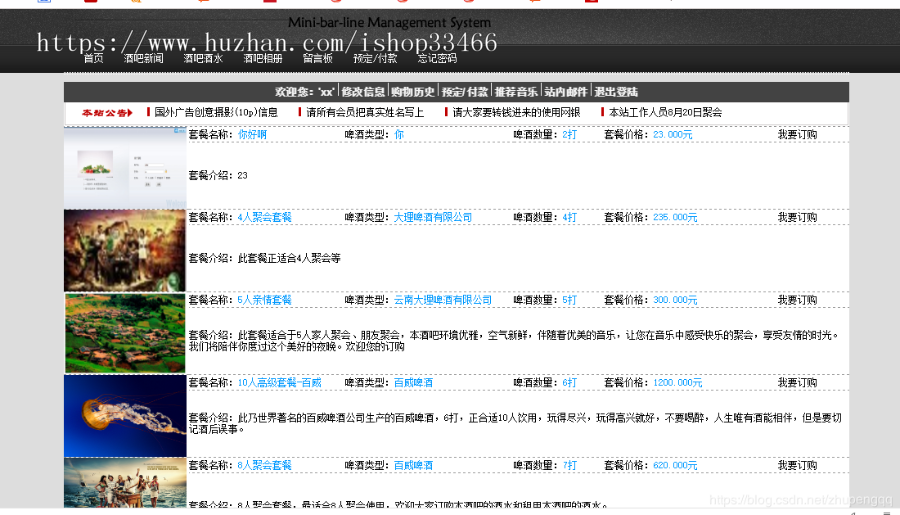Open 推荐音乐 in the member bar

coord(517,92)
